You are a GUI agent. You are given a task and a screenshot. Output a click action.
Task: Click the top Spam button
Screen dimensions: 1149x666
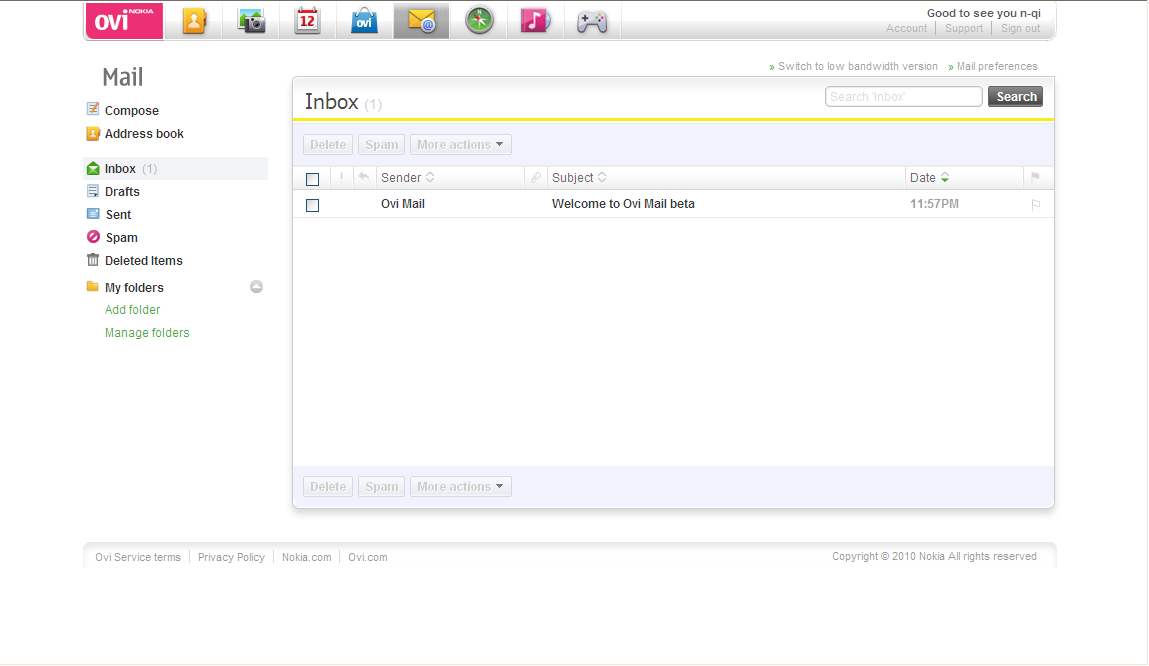point(382,144)
